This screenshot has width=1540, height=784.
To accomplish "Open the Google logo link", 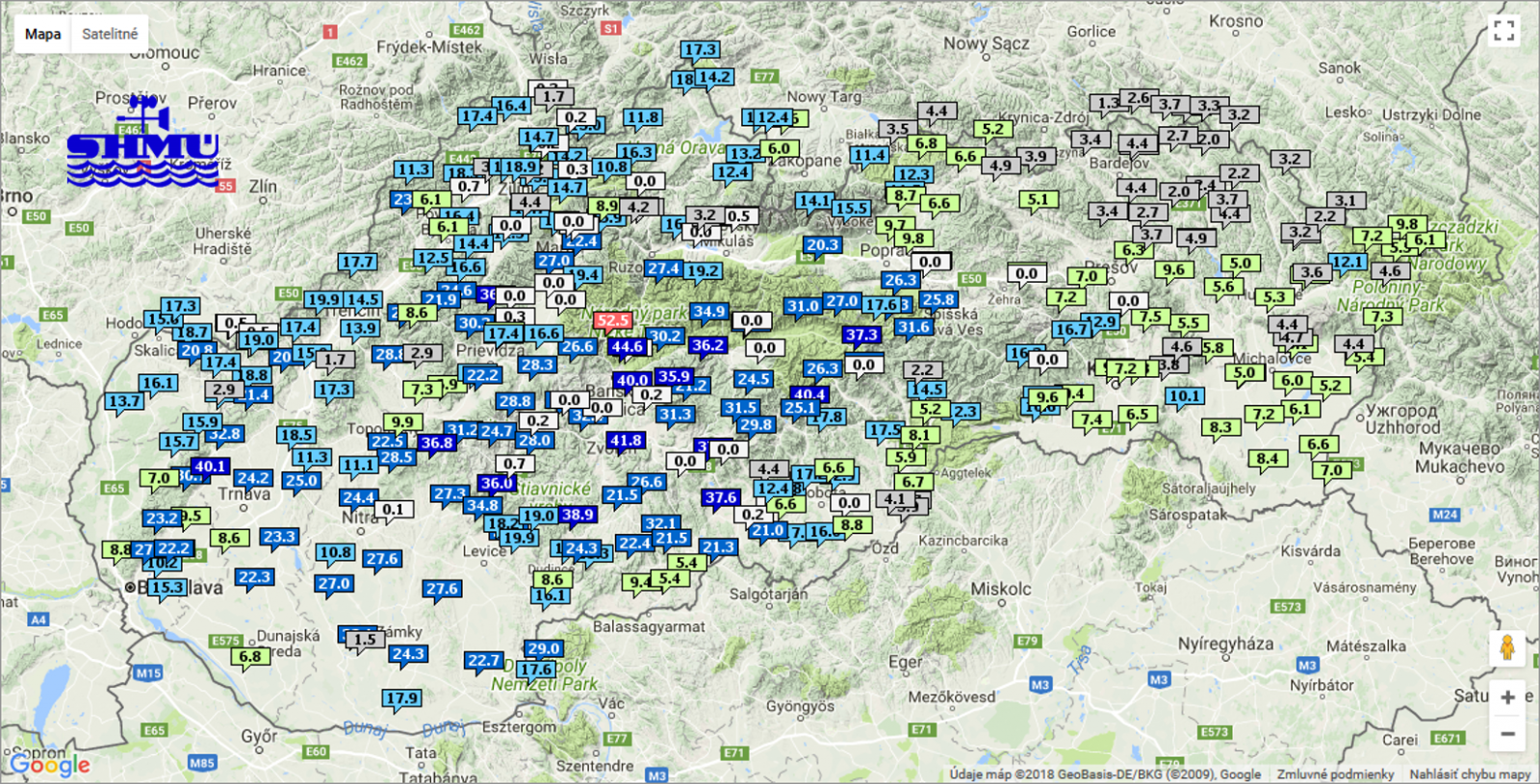I will click(x=50, y=765).
